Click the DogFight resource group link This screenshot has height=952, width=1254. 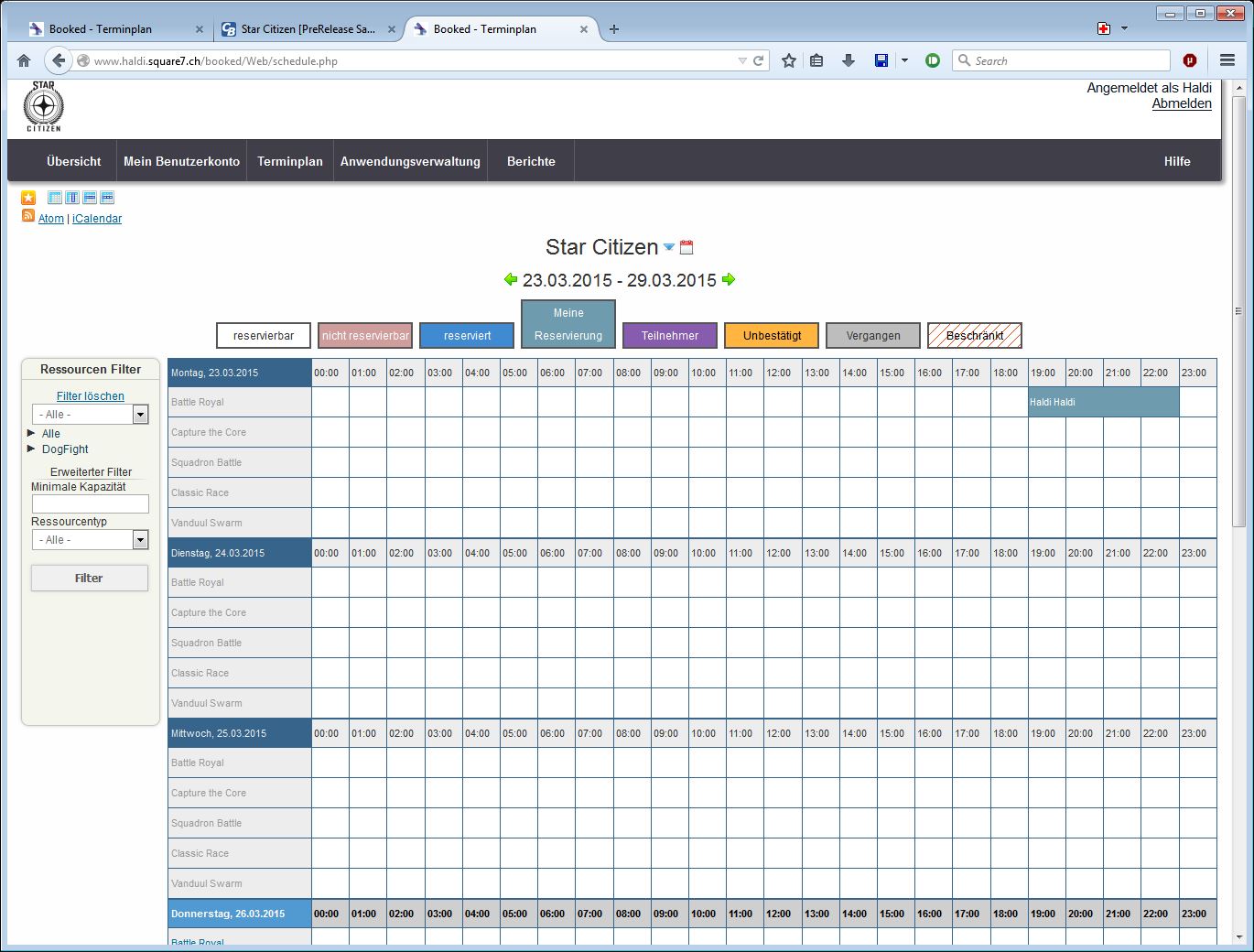coord(65,449)
